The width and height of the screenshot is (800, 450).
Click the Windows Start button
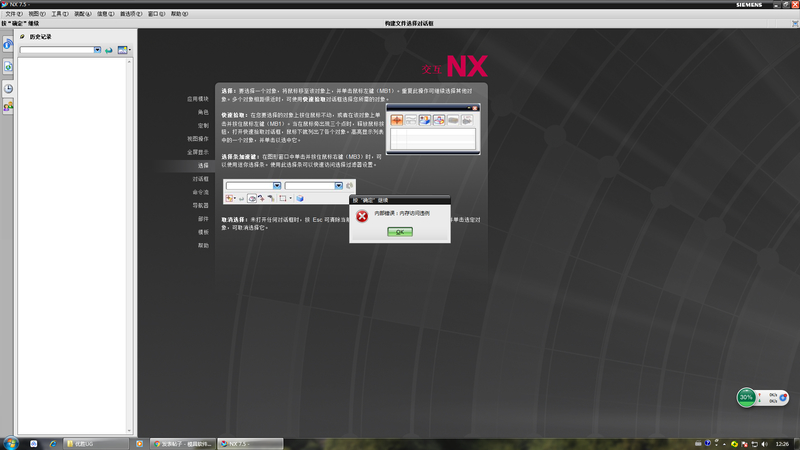click(10, 443)
